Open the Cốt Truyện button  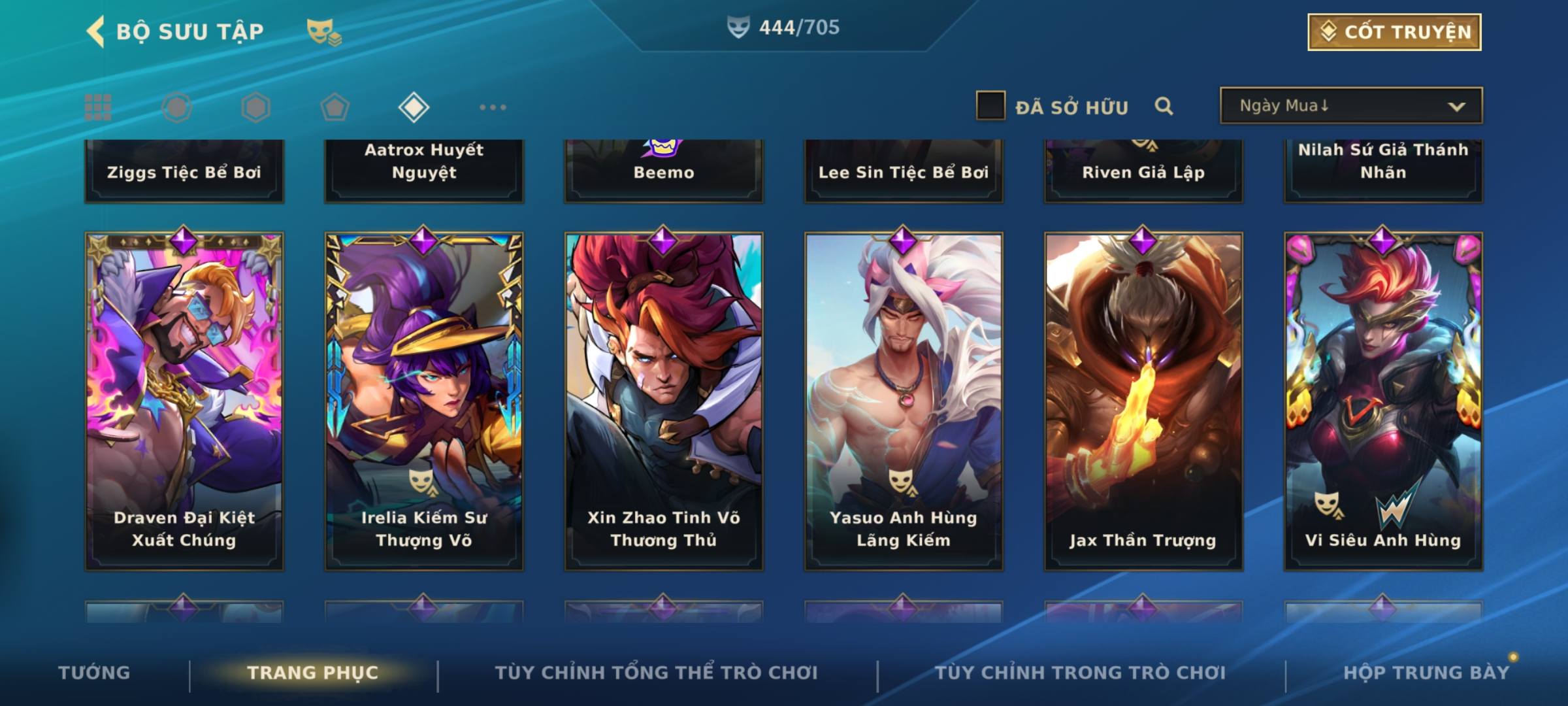1394,32
